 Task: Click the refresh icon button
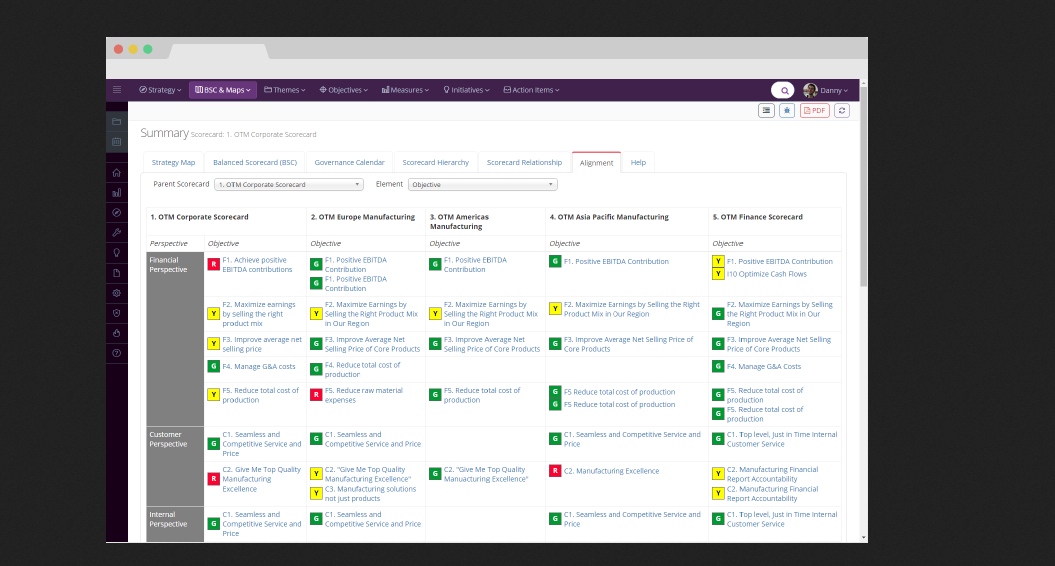[x=842, y=111]
